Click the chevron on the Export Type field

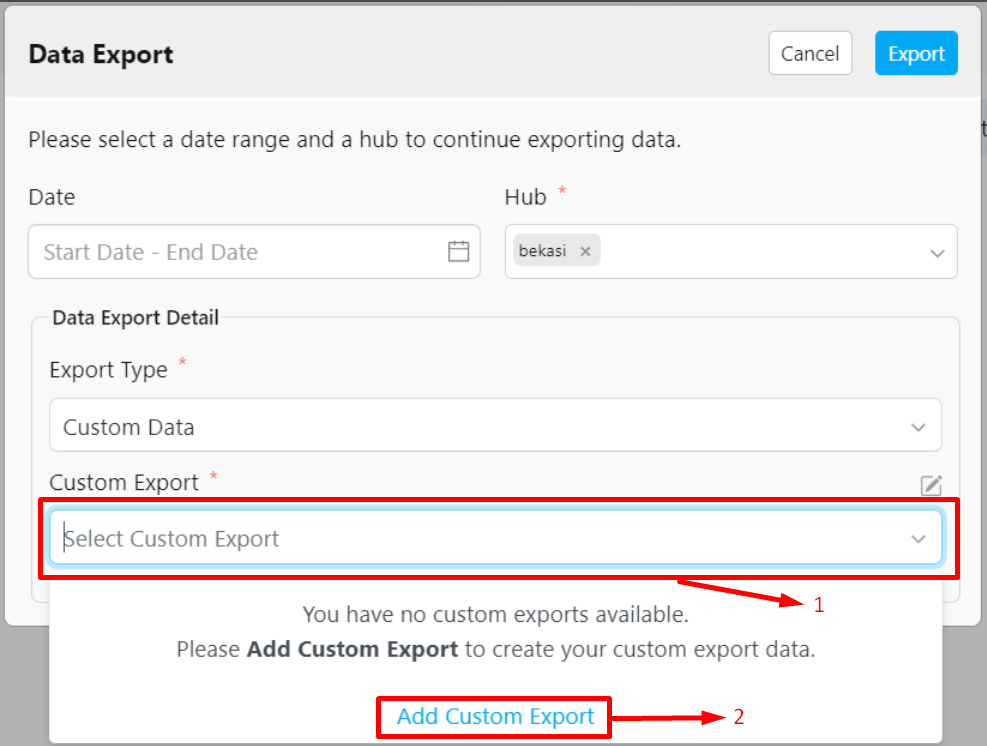(918, 425)
